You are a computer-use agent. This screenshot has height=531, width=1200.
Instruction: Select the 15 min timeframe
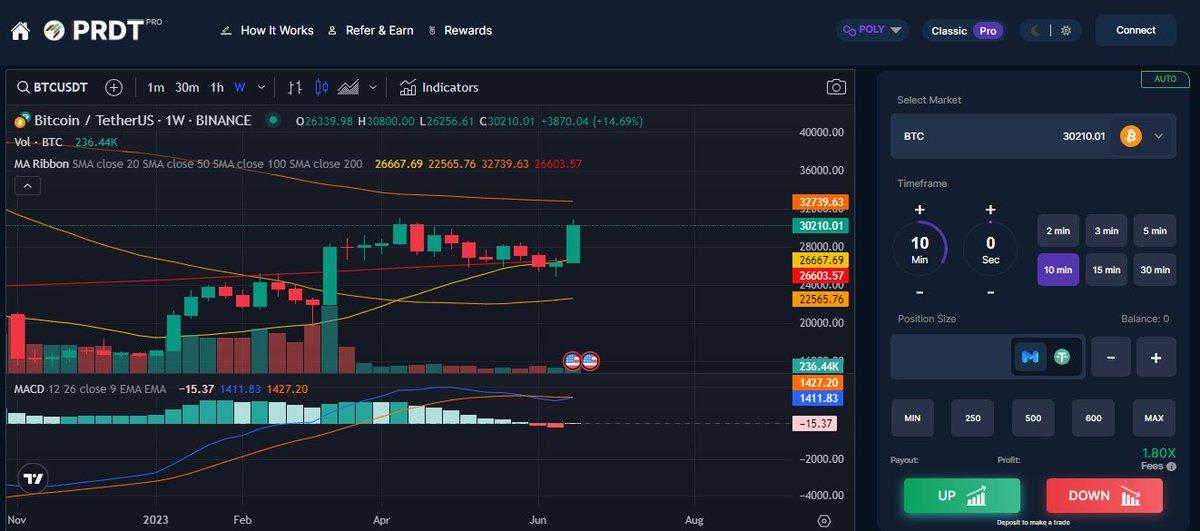pyautogui.click(x=1106, y=270)
